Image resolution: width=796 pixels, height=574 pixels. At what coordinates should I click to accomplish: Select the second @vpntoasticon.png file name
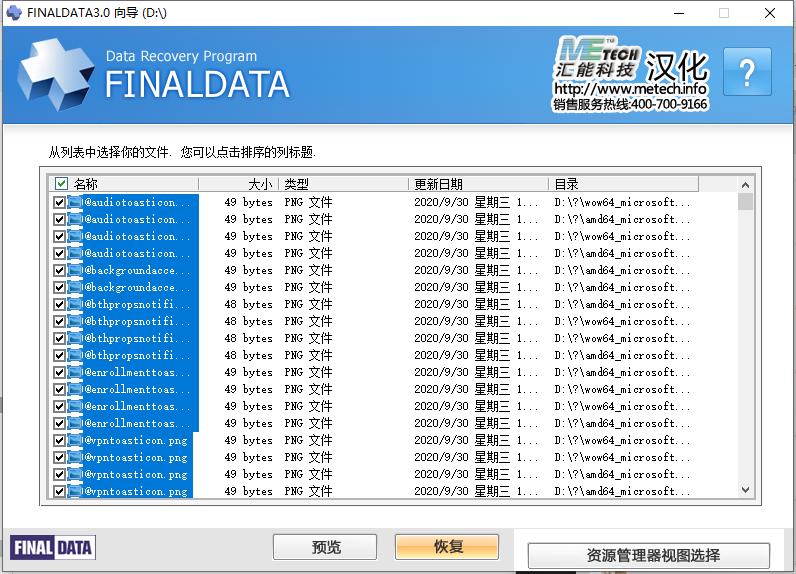136,457
